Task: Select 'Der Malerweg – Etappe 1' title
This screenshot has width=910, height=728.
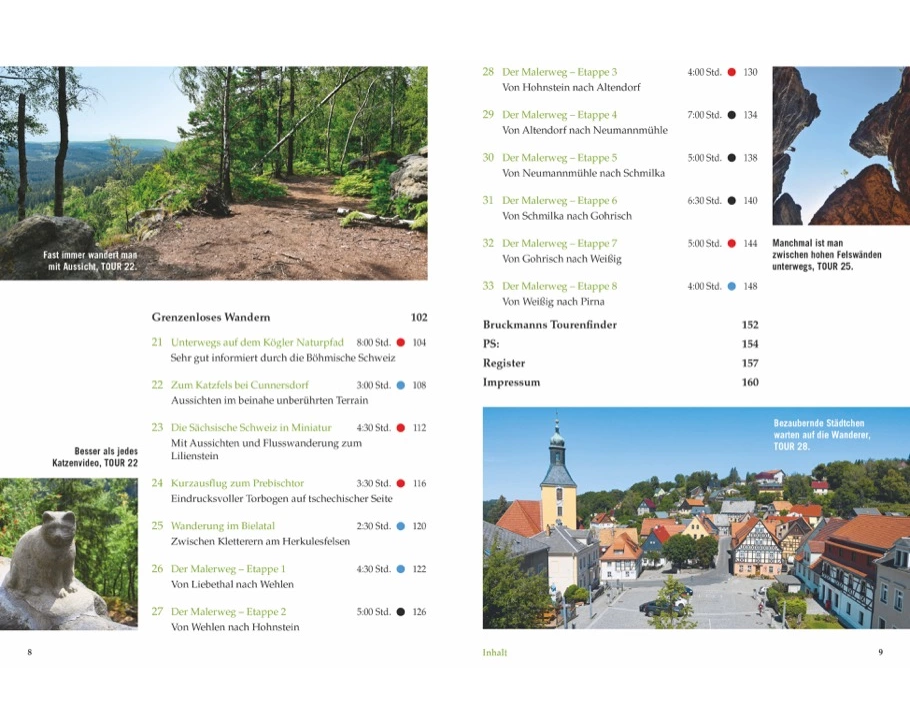Action: tap(228, 569)
